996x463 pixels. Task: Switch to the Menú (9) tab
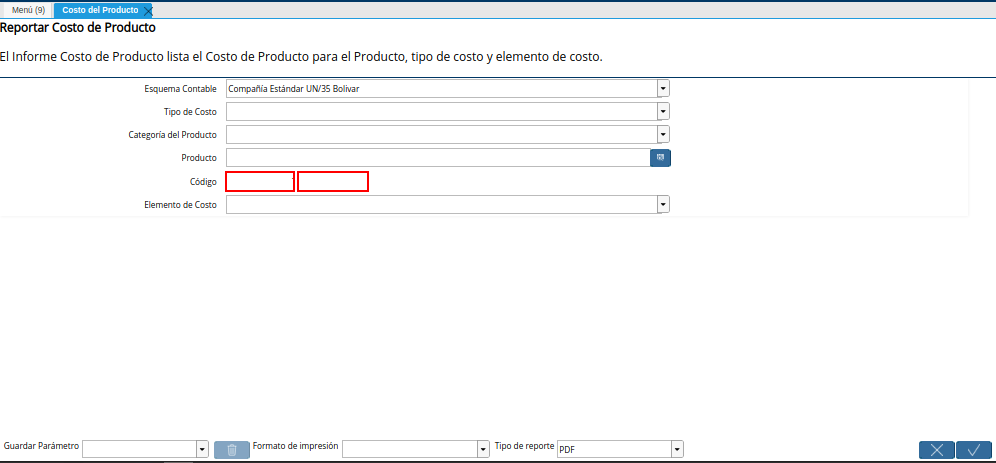pos(29,10)
